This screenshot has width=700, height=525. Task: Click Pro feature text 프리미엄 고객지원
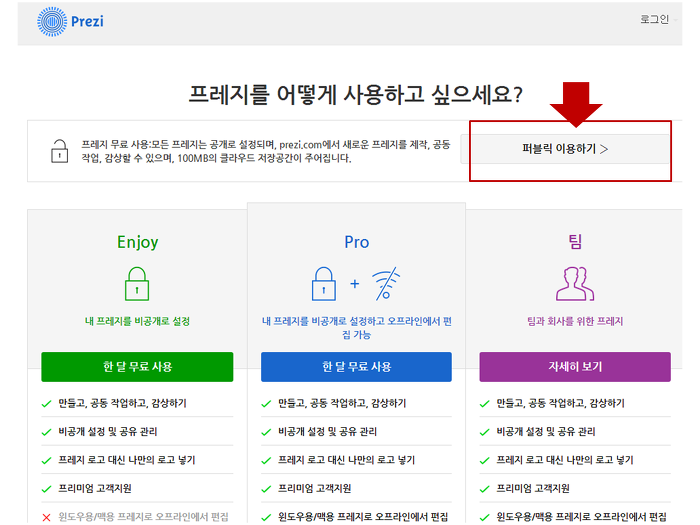coord(314,488)
